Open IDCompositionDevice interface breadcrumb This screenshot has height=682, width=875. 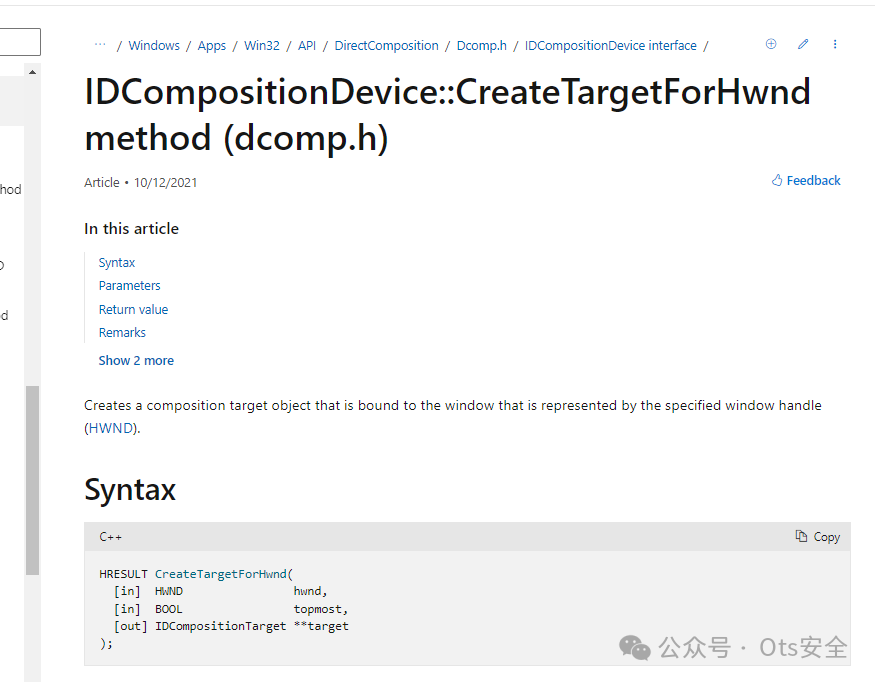coord(611,45)
